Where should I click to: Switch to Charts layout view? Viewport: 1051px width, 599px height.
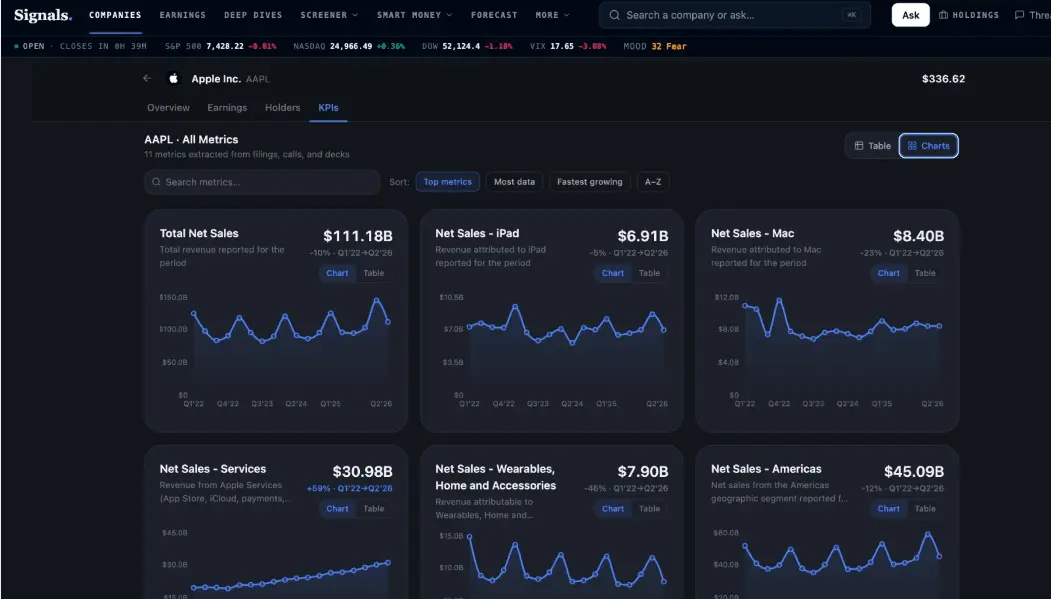tap(928, 145)
